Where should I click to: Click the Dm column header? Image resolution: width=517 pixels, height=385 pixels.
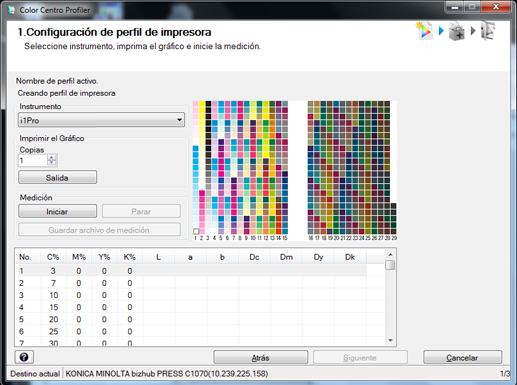(x=286, y=257)
